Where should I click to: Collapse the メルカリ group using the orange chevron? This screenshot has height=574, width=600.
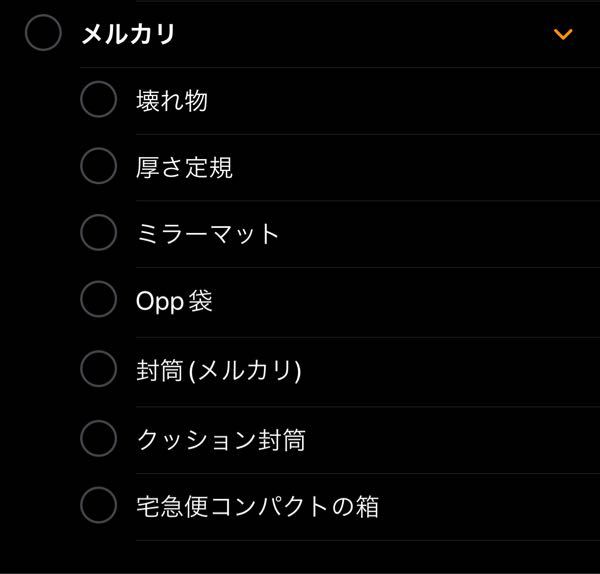pyautogui.click(x=563, y=34)
